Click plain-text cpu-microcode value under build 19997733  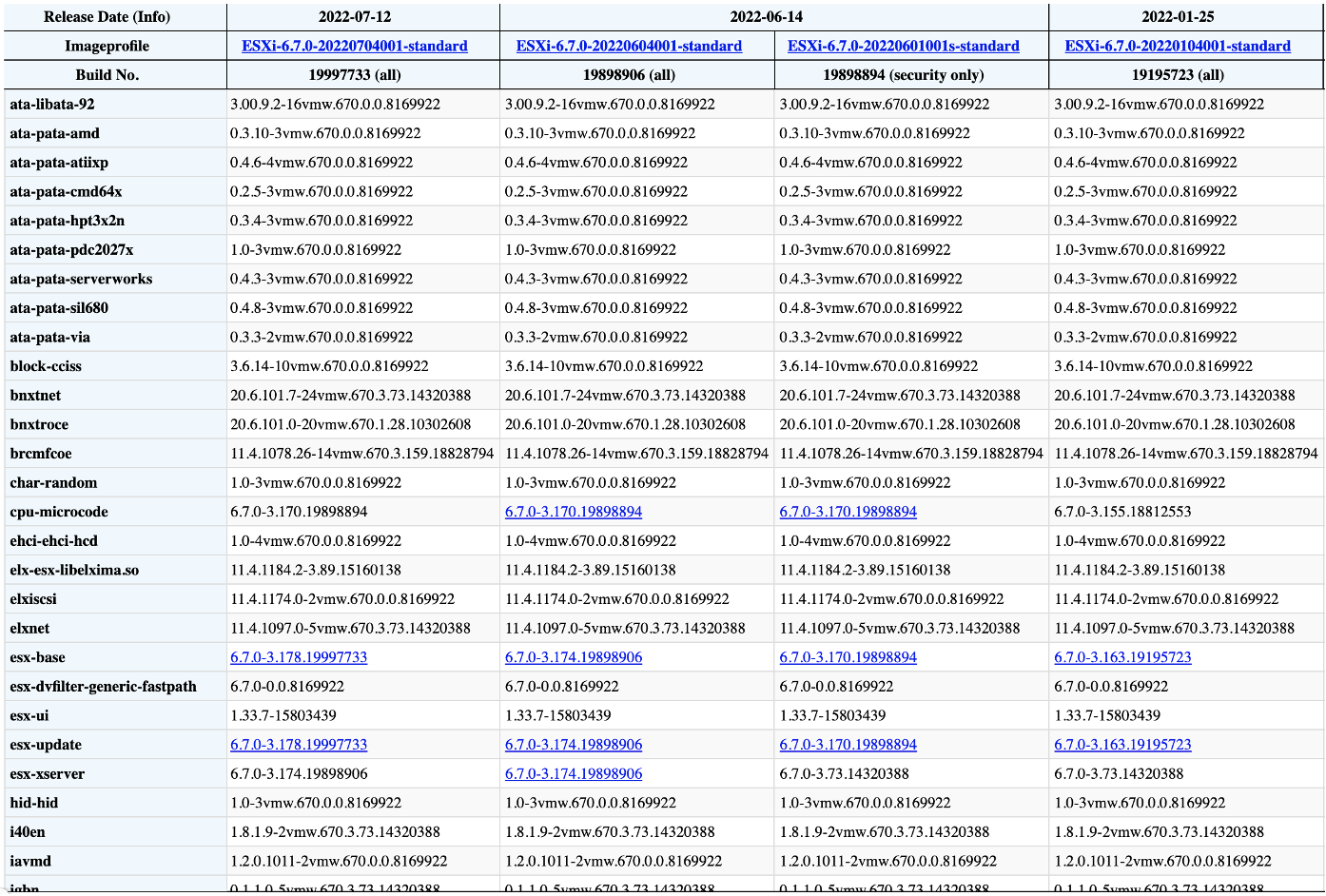299,512
